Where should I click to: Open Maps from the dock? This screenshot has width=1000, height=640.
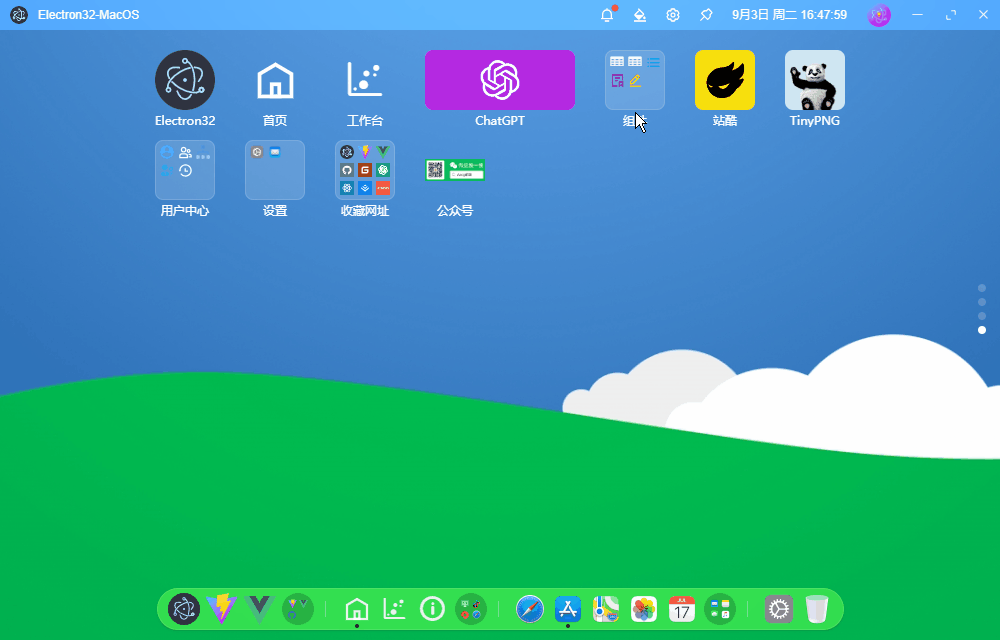606,609
